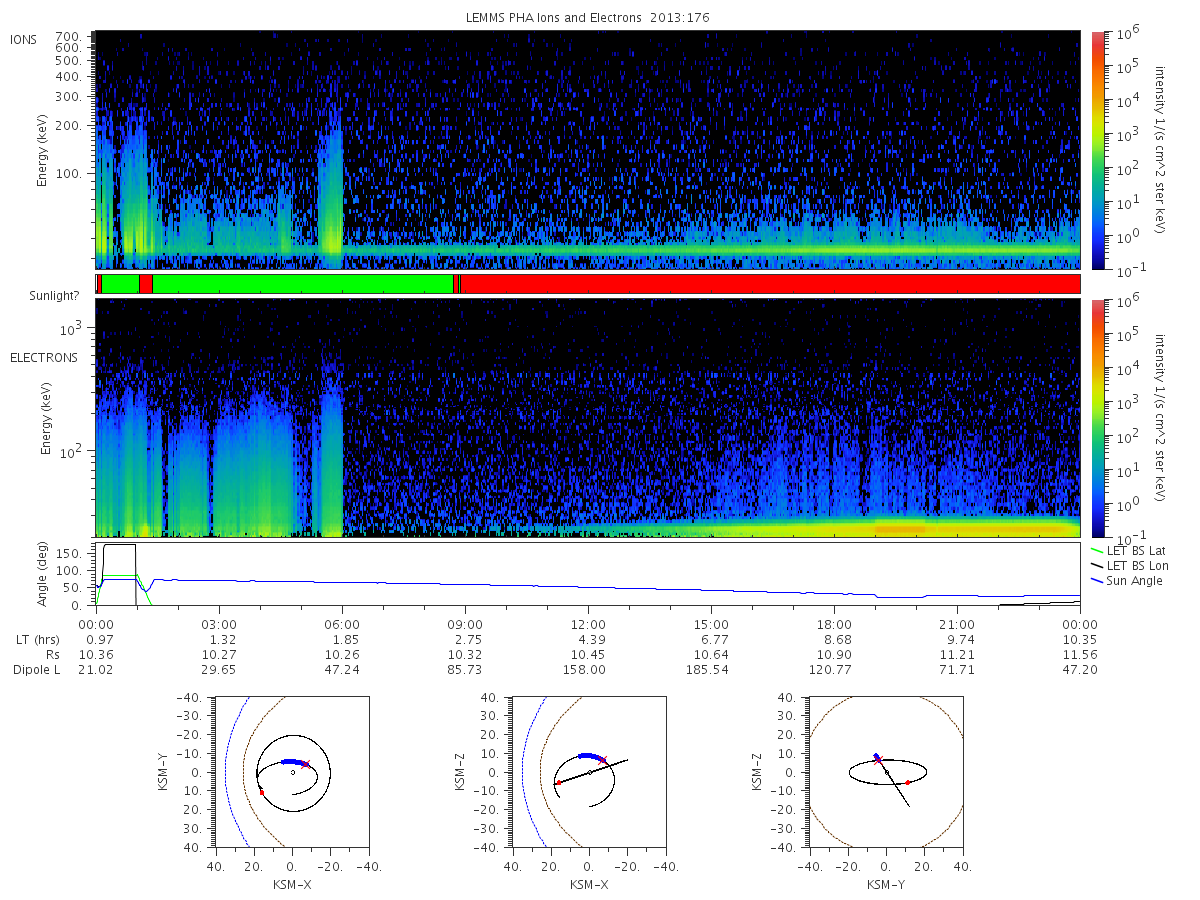Click the blue Sun Angle legend entry

tap(1127, 581)
